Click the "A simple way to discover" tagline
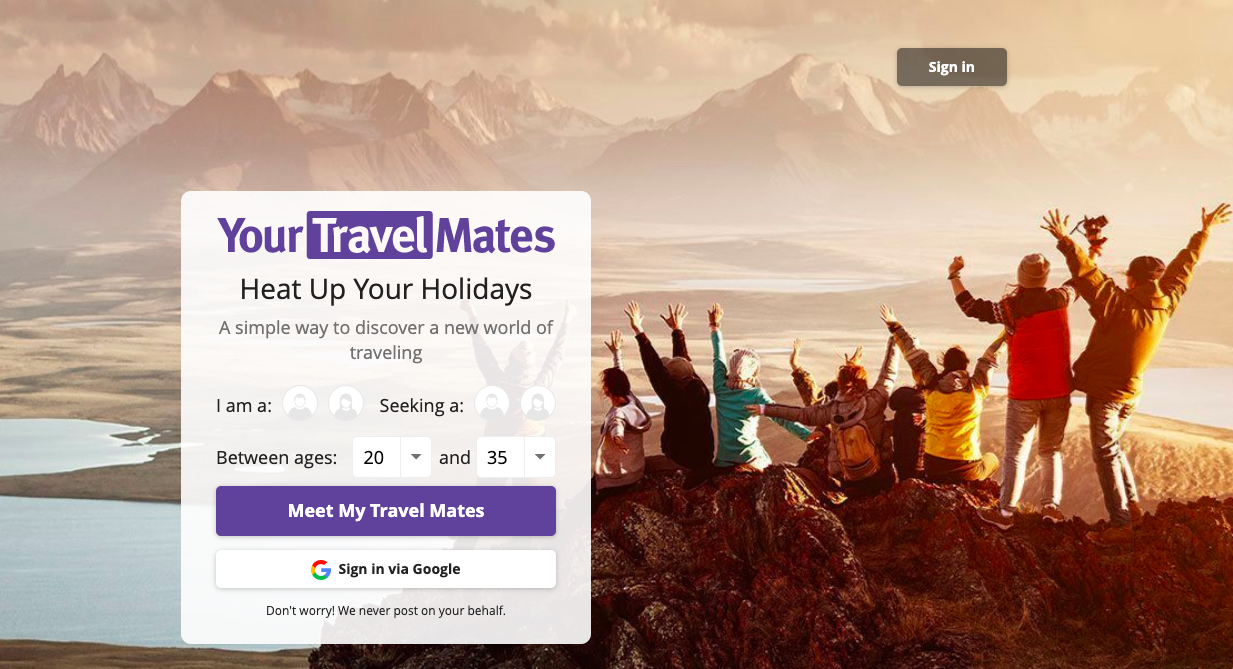This screenshot has width=1233, height=669. (386, 339)
